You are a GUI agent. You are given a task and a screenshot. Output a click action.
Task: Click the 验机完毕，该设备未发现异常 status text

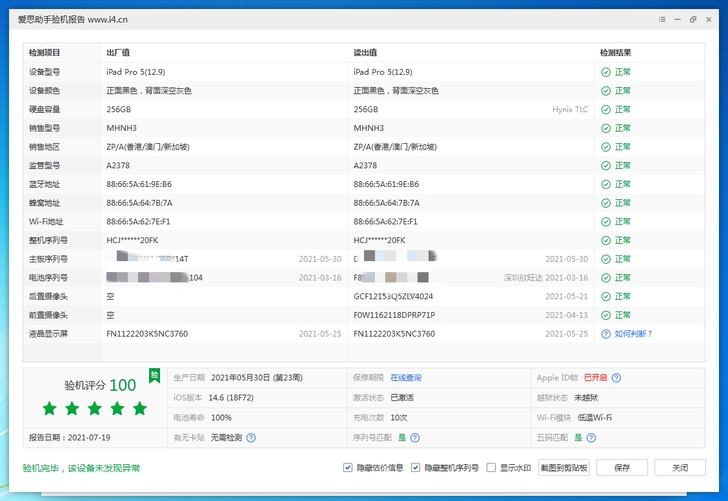pos(81,468)
